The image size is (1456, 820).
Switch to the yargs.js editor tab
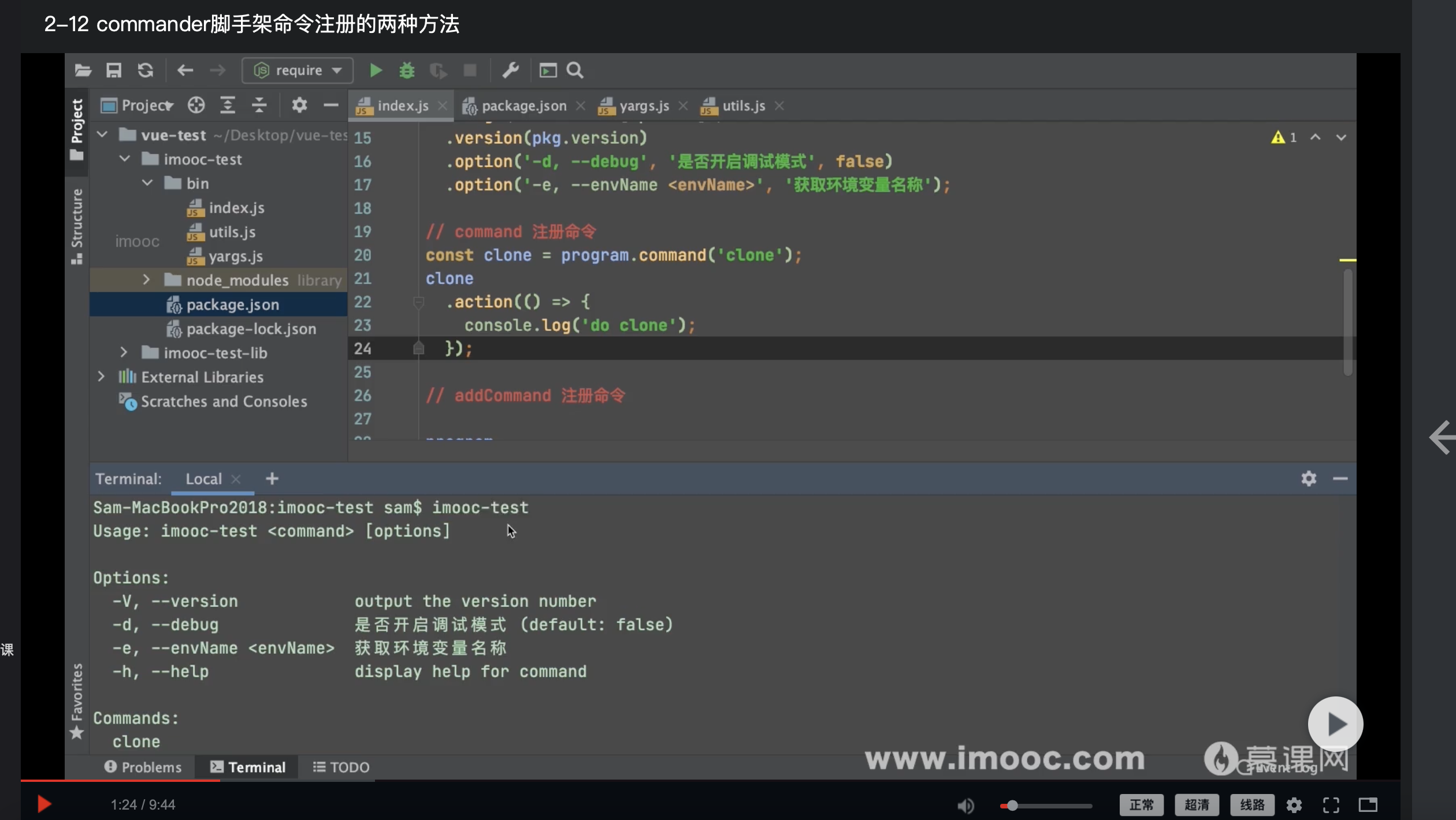[644, 106]
